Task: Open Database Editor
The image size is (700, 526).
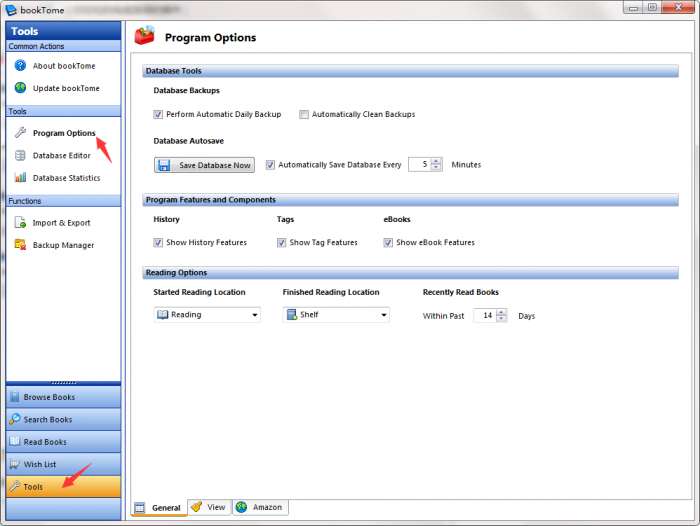Action: [62, 155]
